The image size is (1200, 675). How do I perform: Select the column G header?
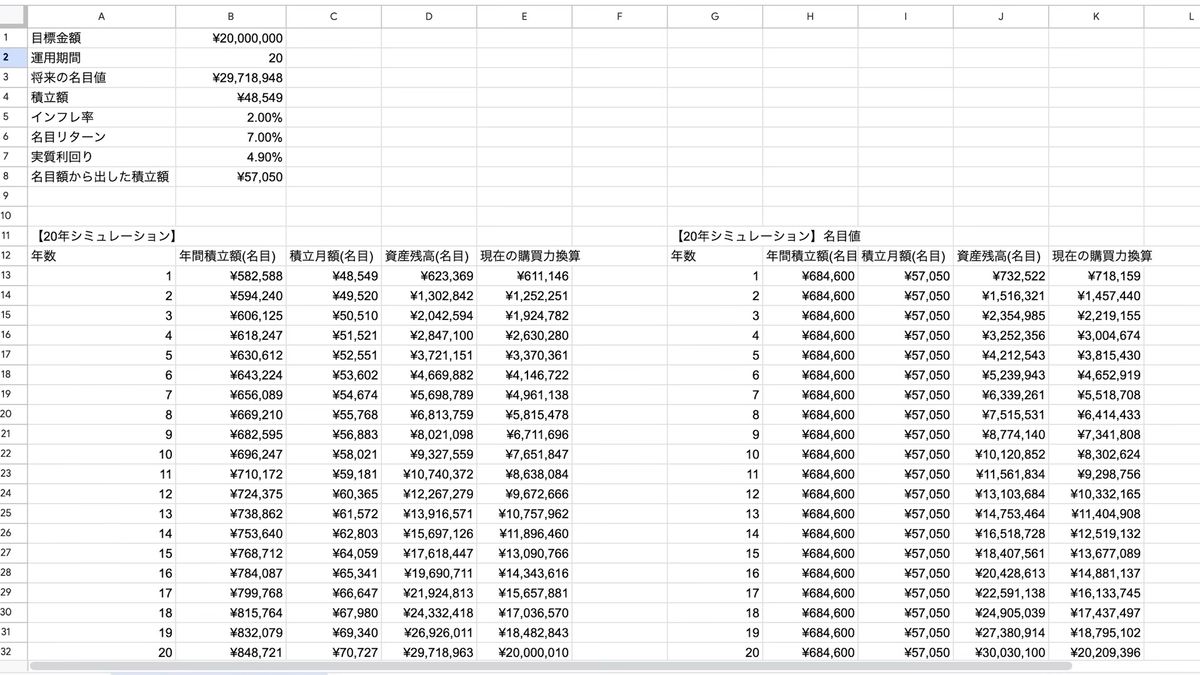714,16
